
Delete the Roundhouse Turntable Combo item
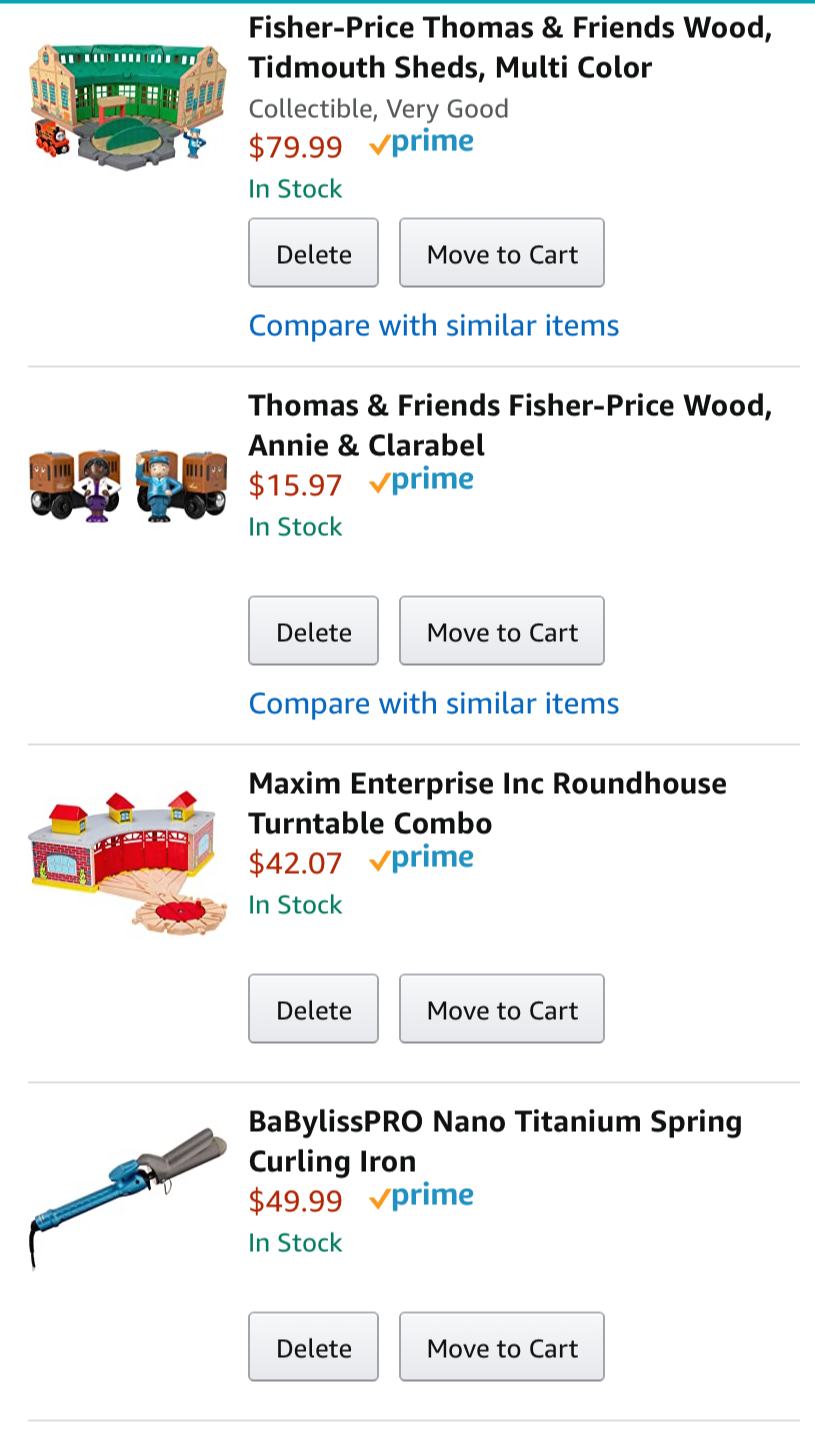(313, 1009)
